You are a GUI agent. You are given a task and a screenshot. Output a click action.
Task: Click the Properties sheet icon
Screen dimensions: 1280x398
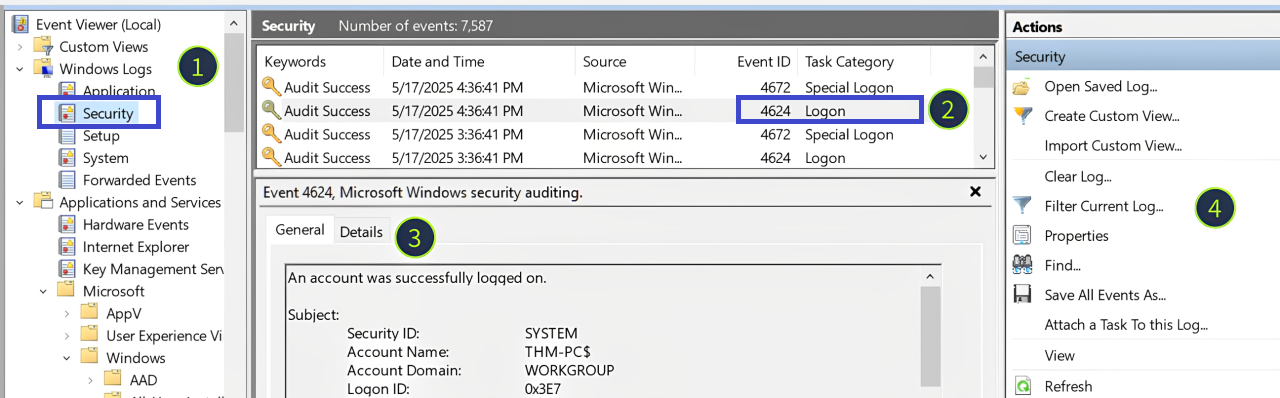click(1022, 236)
